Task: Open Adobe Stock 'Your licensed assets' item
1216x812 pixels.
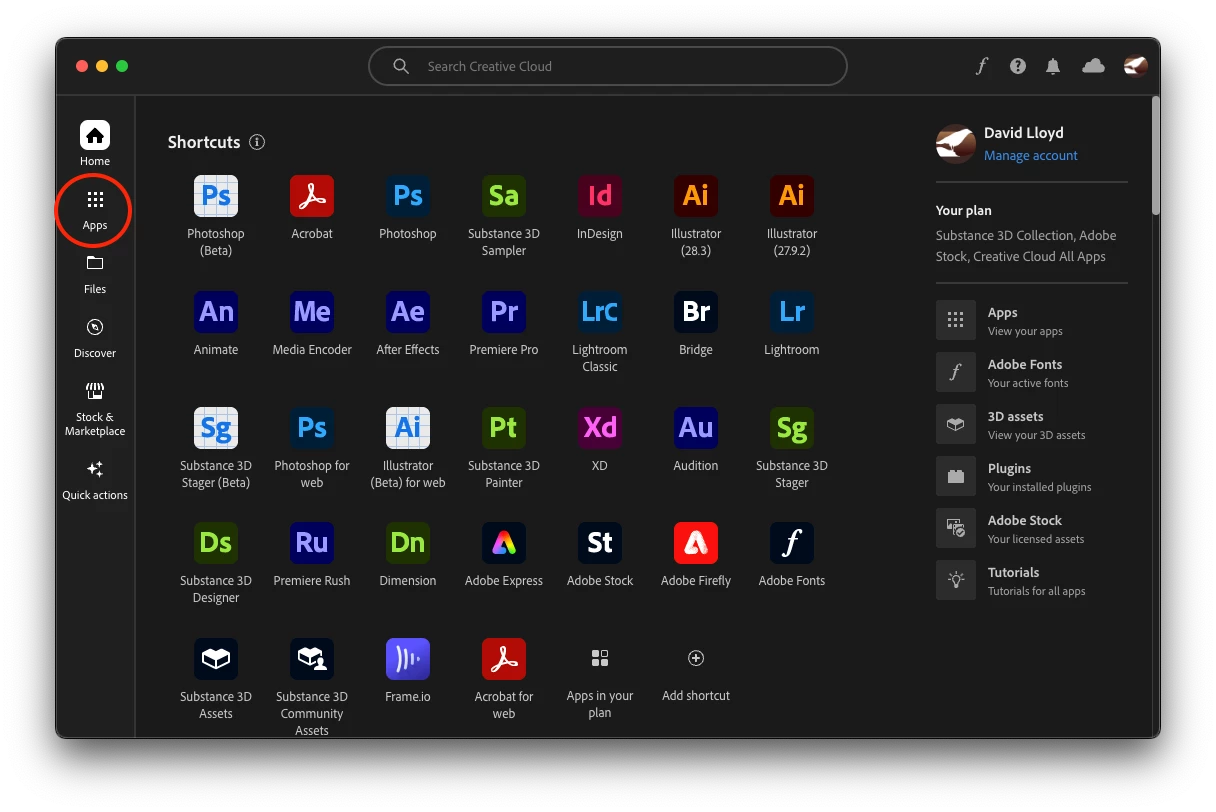Action: click(1031, 528)
